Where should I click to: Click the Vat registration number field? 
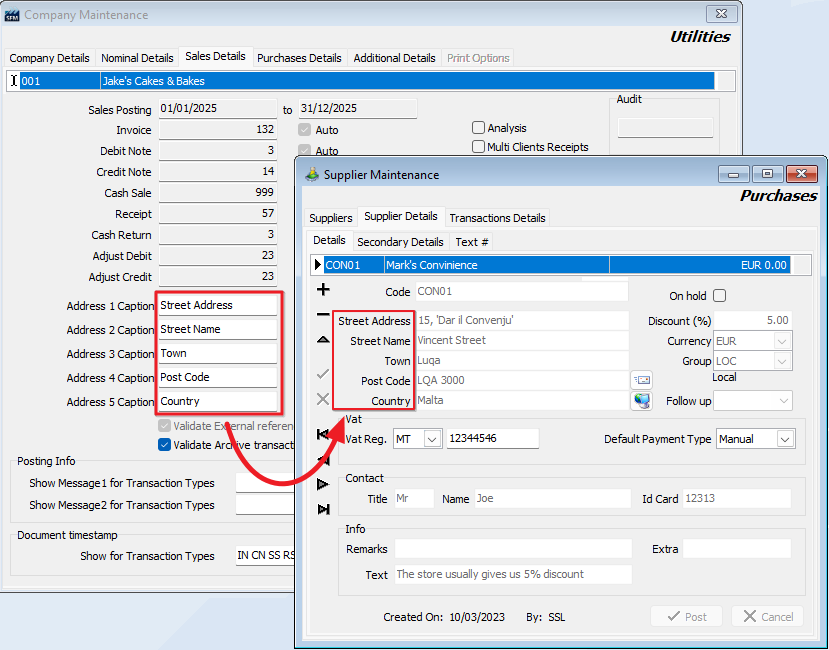point(492,439)
